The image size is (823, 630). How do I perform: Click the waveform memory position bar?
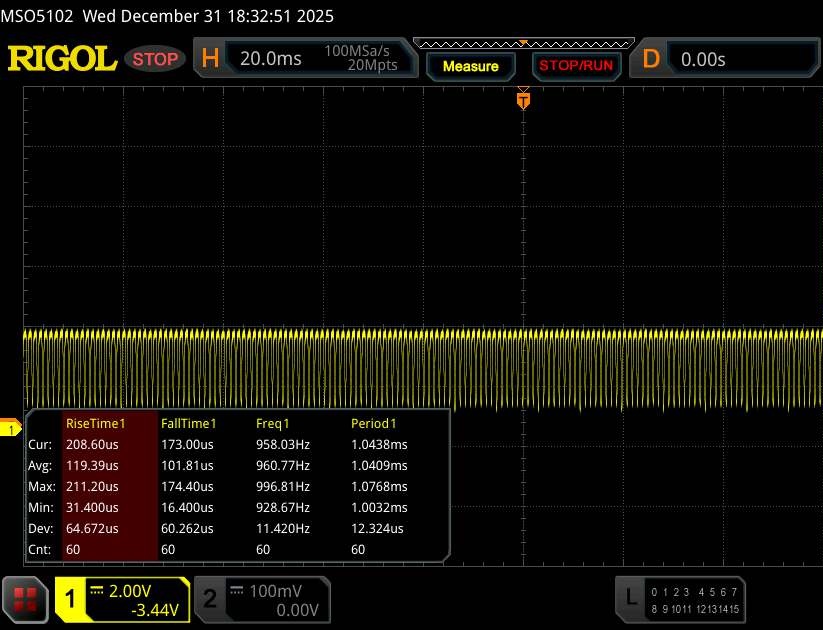[522, 43]
